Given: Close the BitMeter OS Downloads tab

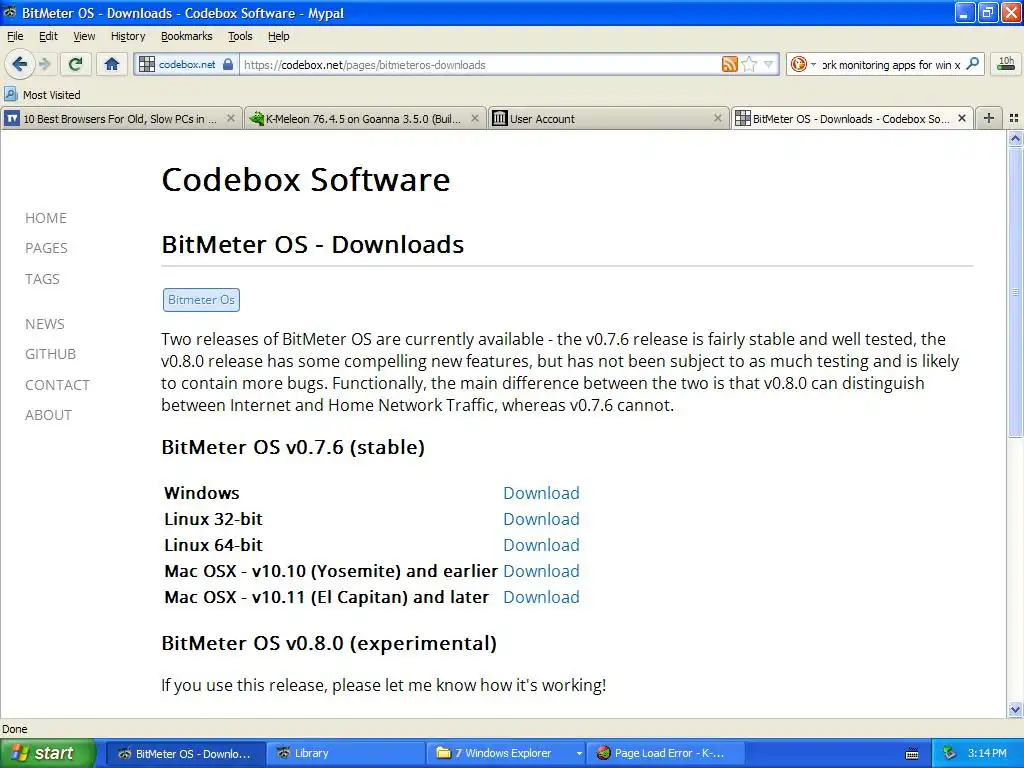Looking at the screenshot, I should 962,118.
